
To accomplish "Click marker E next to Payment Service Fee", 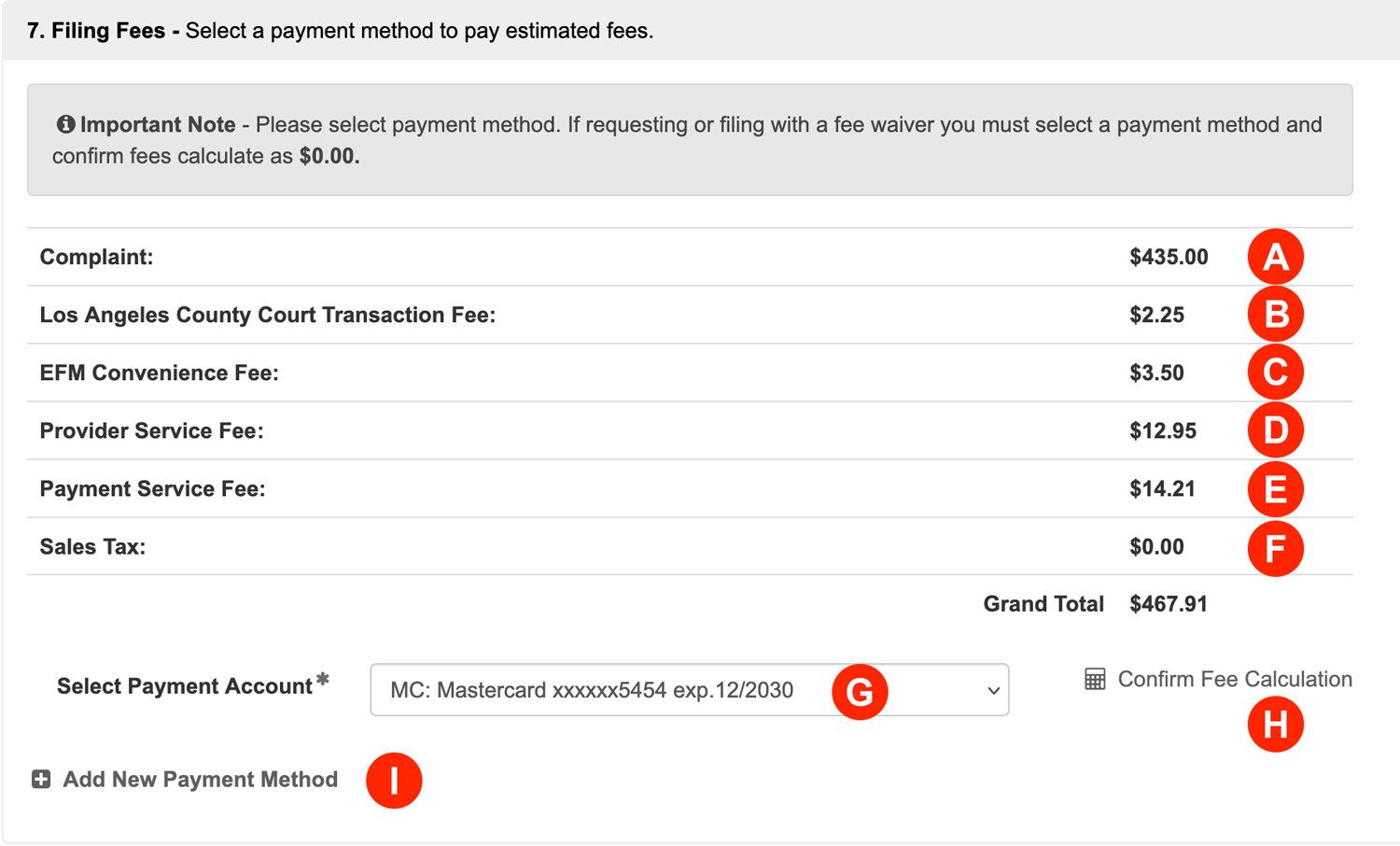I will click(x=1275, y=489).
